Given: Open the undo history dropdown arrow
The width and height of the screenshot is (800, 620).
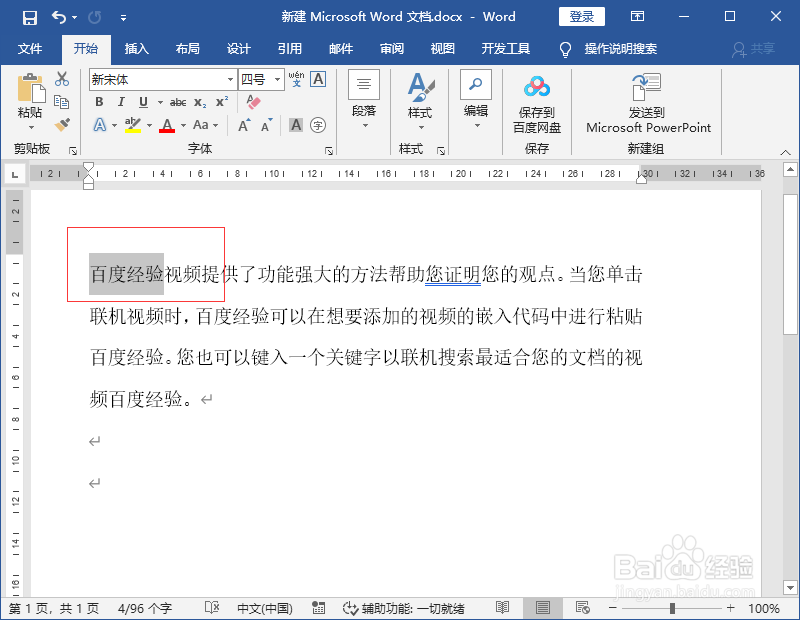Looking at the screenshot, I should [74, 17].
